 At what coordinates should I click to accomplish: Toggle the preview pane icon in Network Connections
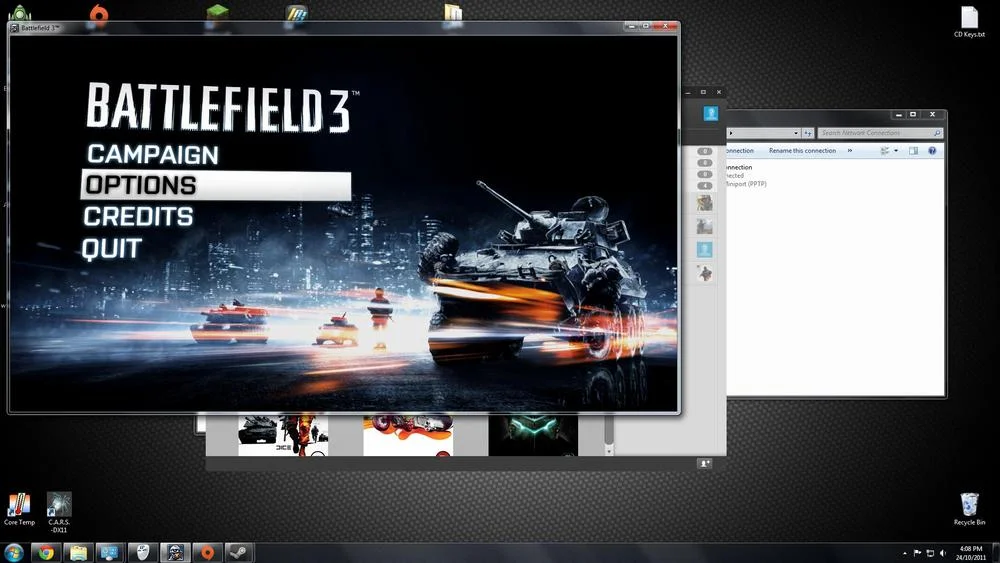pyautogui.click(x=913, y=150)
